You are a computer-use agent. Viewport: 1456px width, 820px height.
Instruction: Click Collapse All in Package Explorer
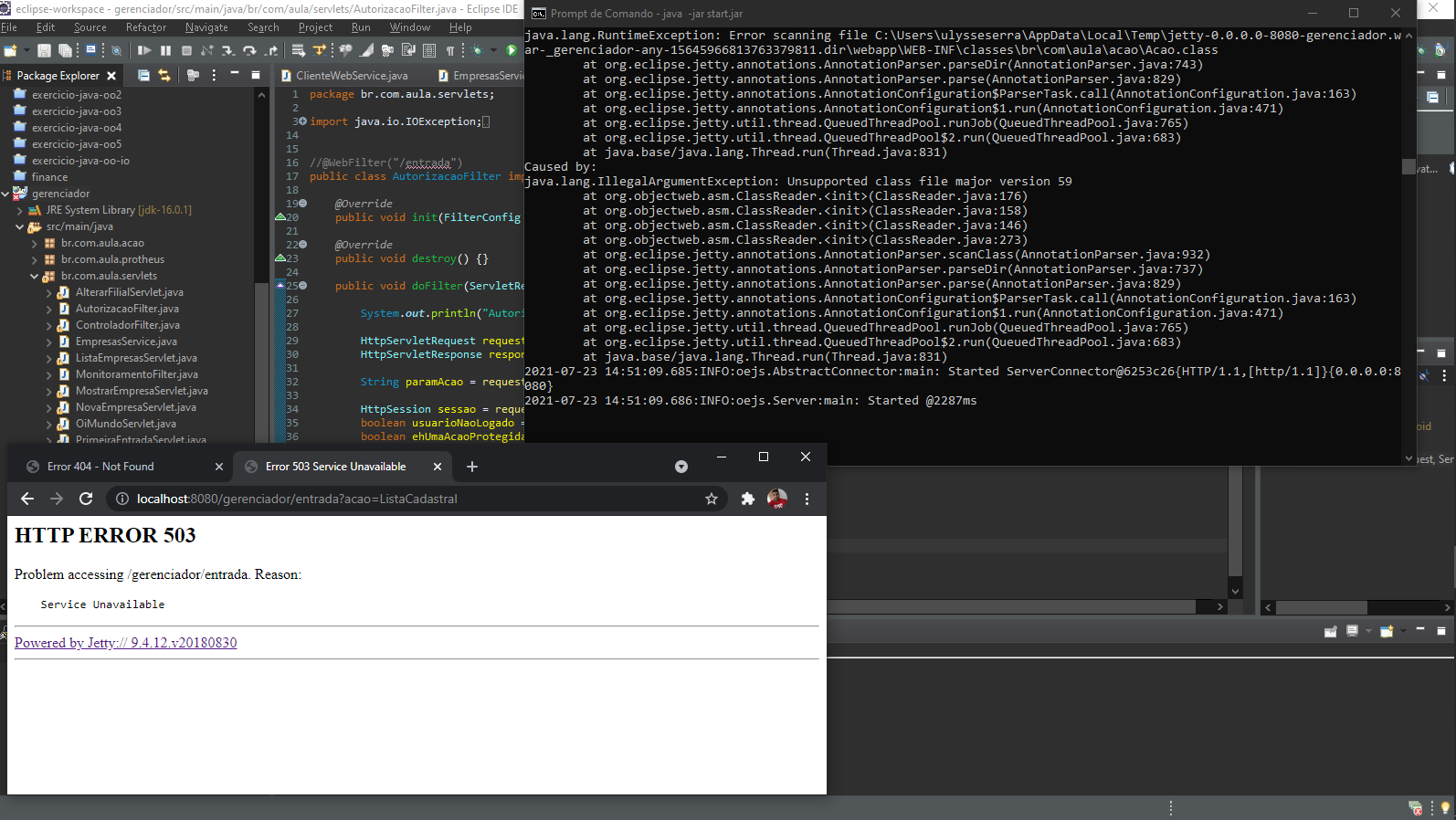142,75
